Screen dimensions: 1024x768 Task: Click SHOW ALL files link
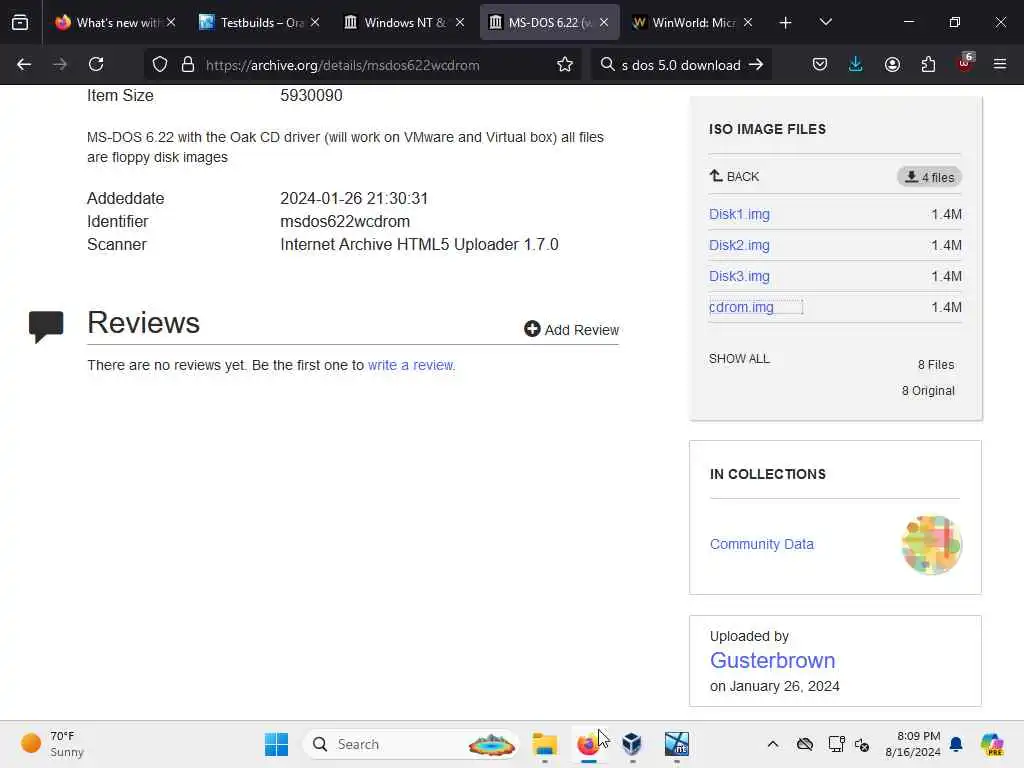(739, 359)
